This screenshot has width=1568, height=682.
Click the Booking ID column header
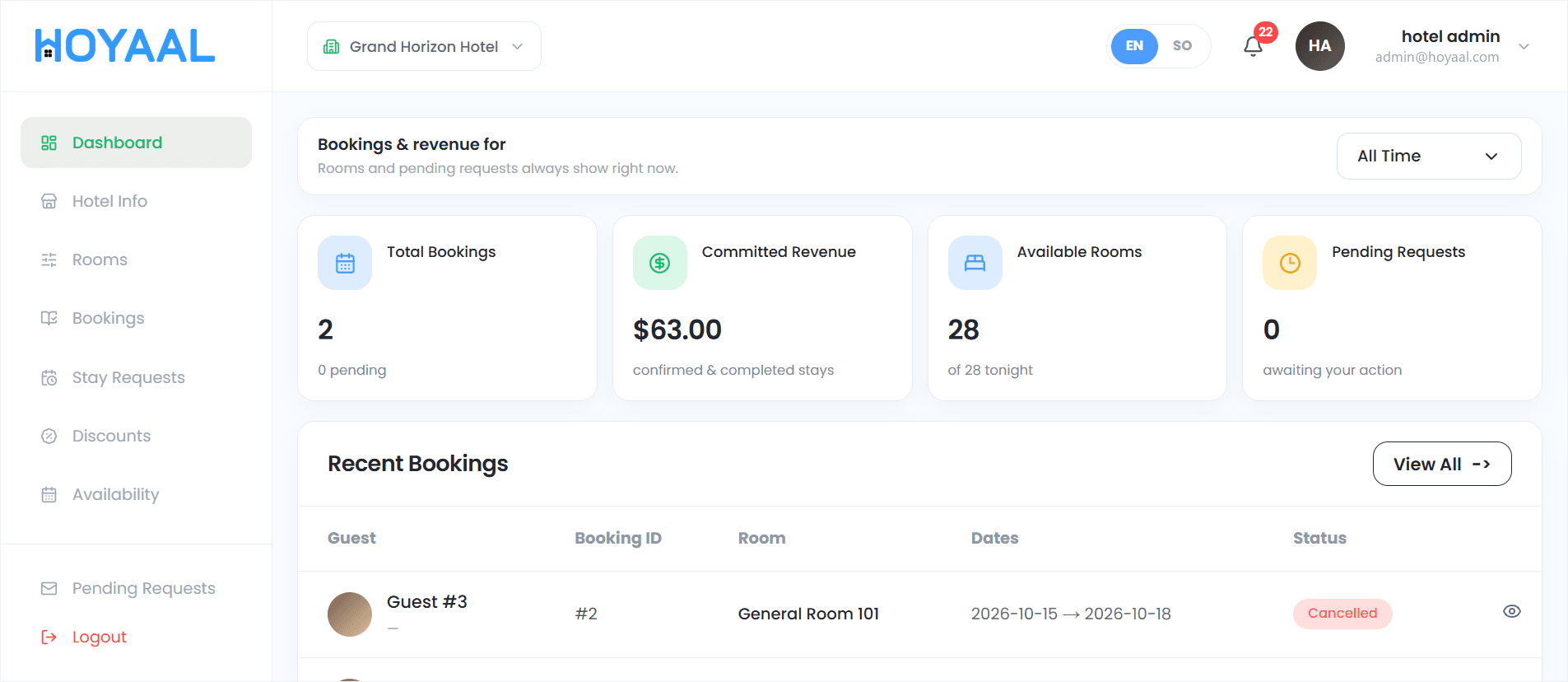[x=618, y=538]
